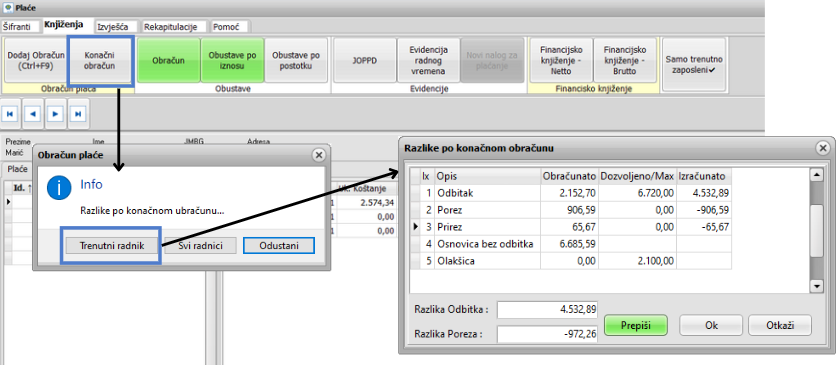Select Obustave po iznosu button

coord(232,61)
